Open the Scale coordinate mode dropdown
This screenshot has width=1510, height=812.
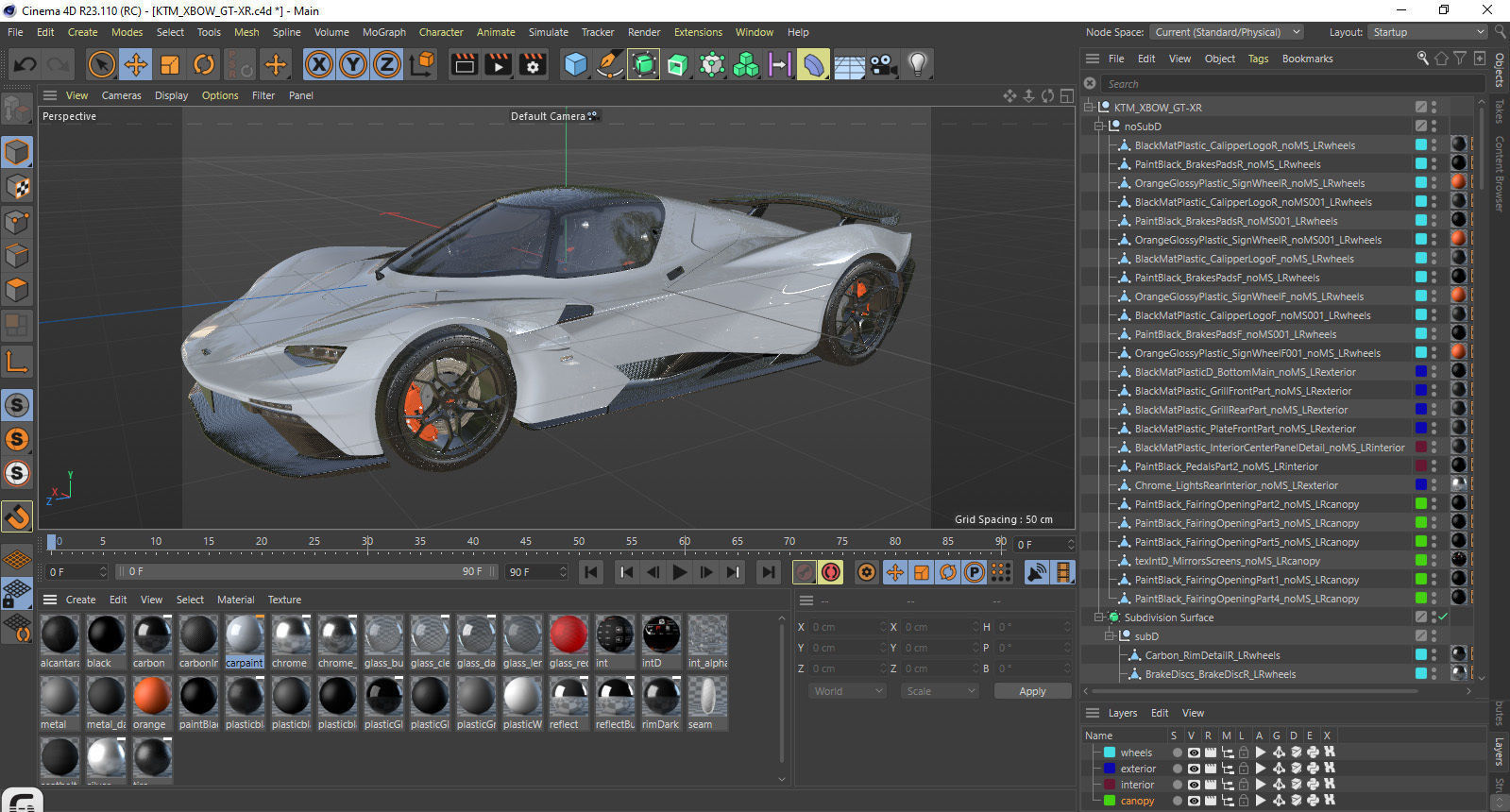click(939, 691)
